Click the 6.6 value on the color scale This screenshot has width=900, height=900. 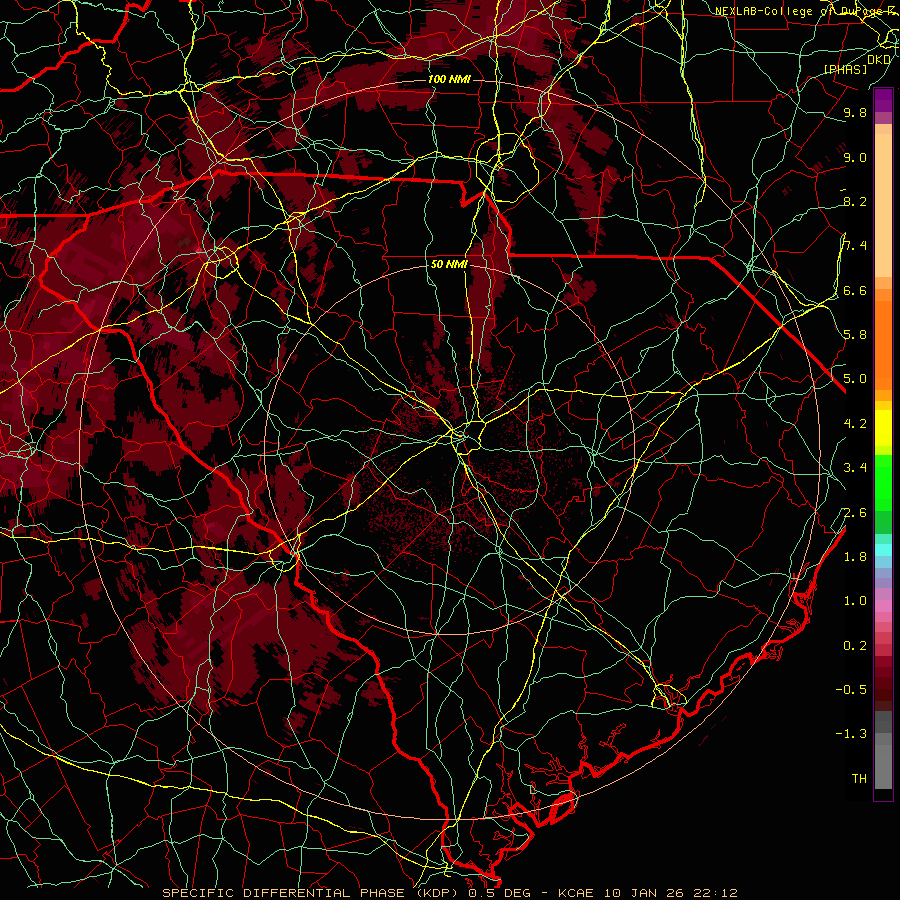855,290
